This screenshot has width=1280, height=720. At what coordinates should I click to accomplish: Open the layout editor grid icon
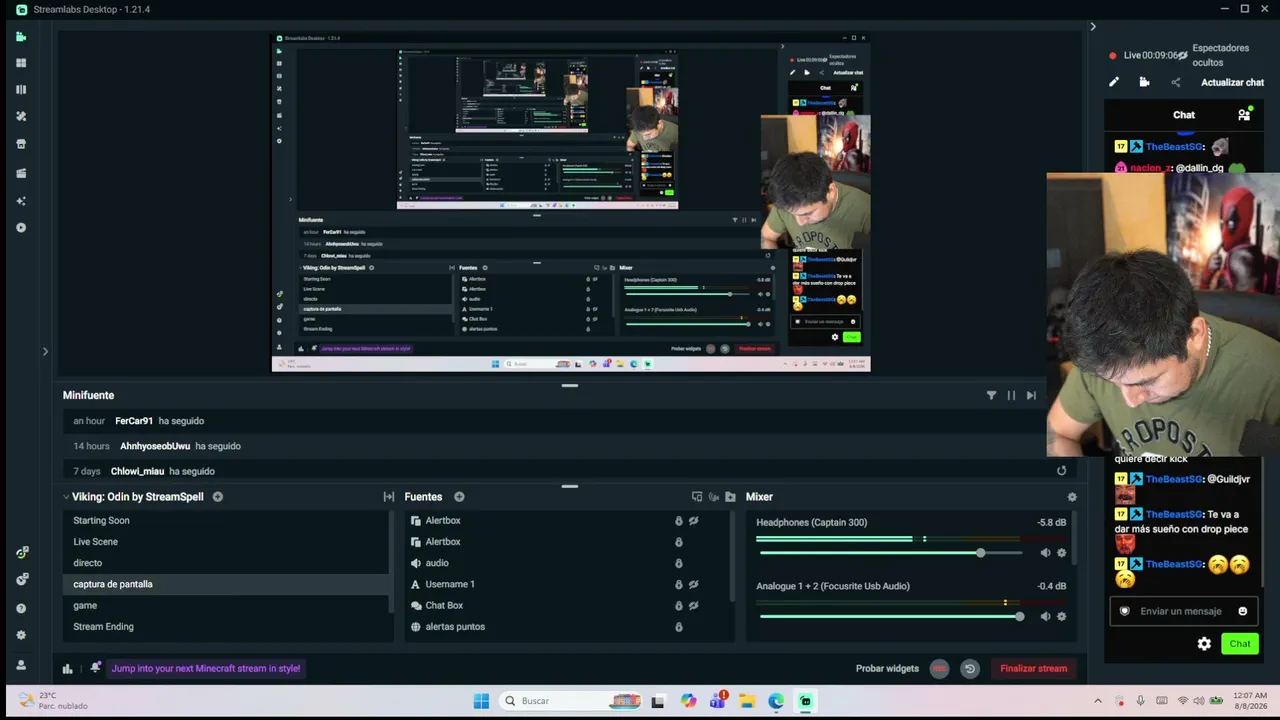(21, 63)
